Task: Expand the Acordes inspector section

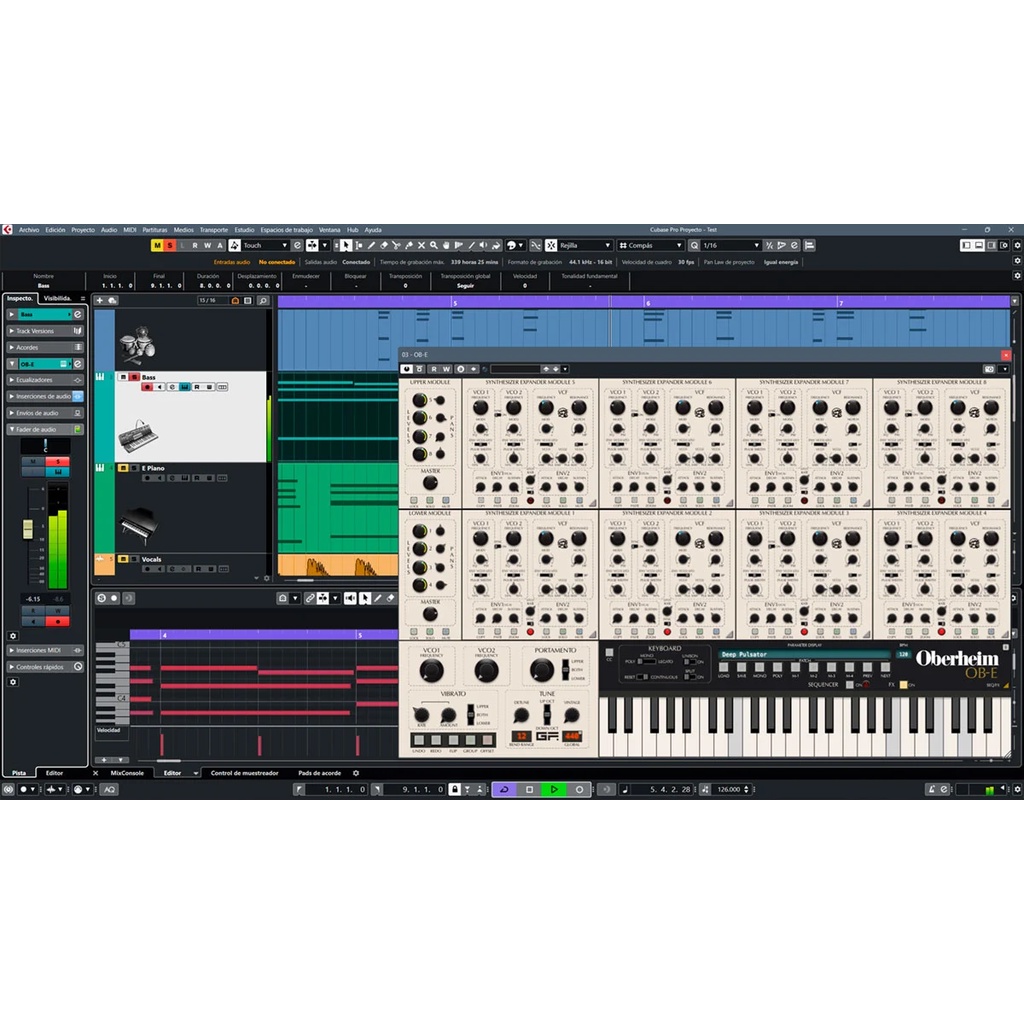Action: pyautogui.click(x=12, y=347)
